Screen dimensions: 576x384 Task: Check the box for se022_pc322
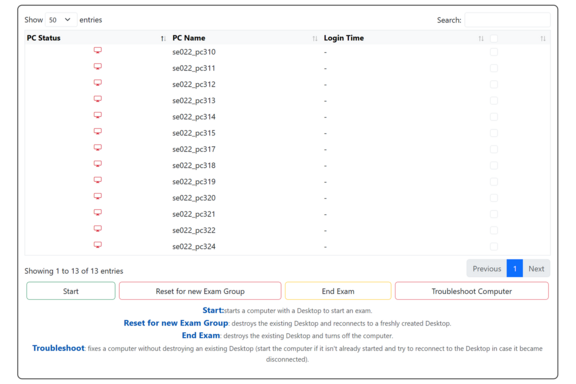(x=494, y=230)
